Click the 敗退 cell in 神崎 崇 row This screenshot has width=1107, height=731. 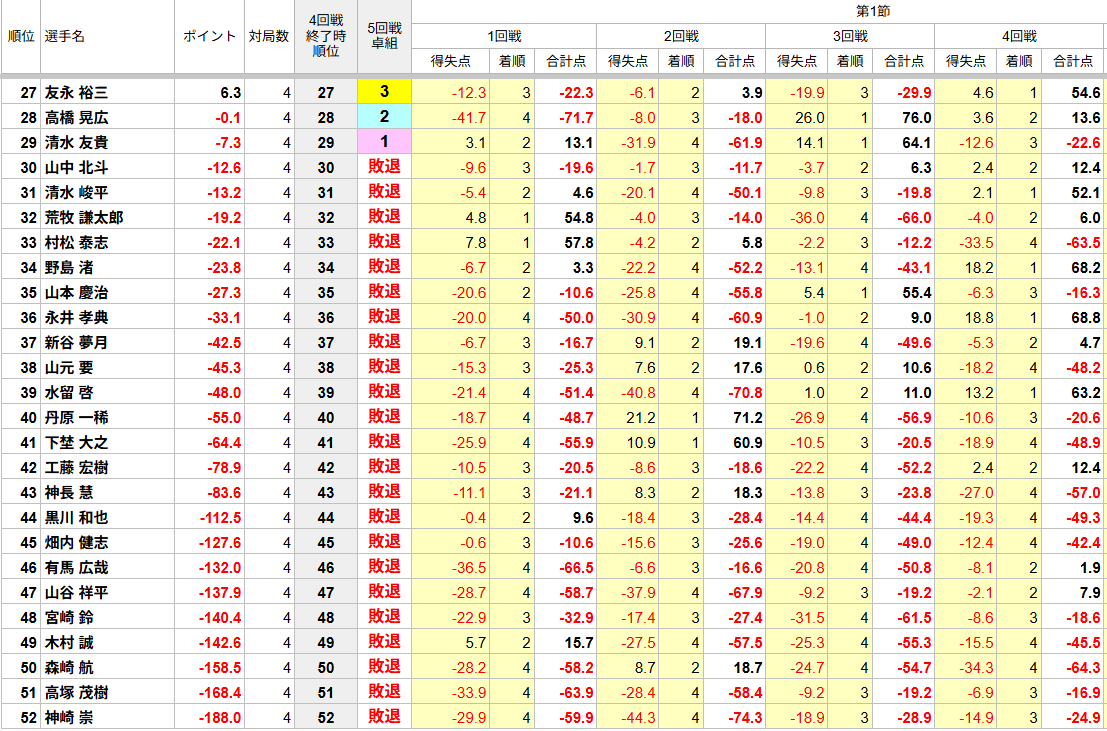click(385, 718)
